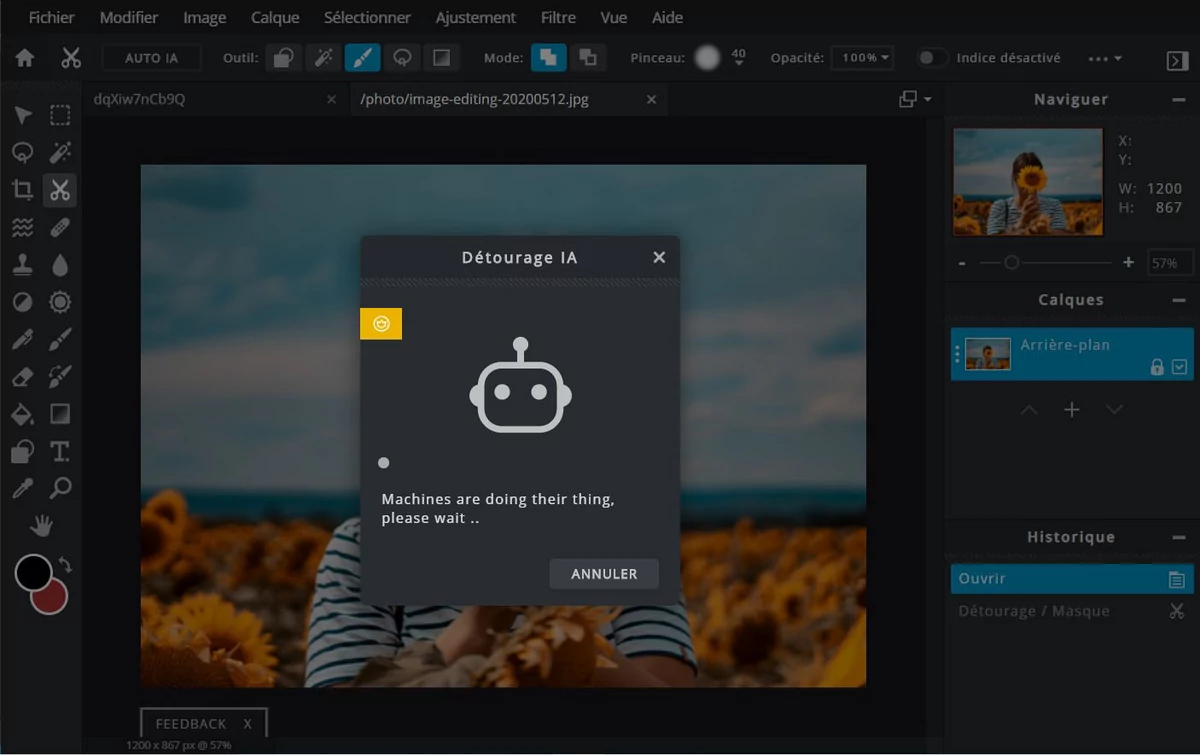This screenshot has height=755, width=1200.
Task: Open the Fichier menu
Action: click(52, 17)
